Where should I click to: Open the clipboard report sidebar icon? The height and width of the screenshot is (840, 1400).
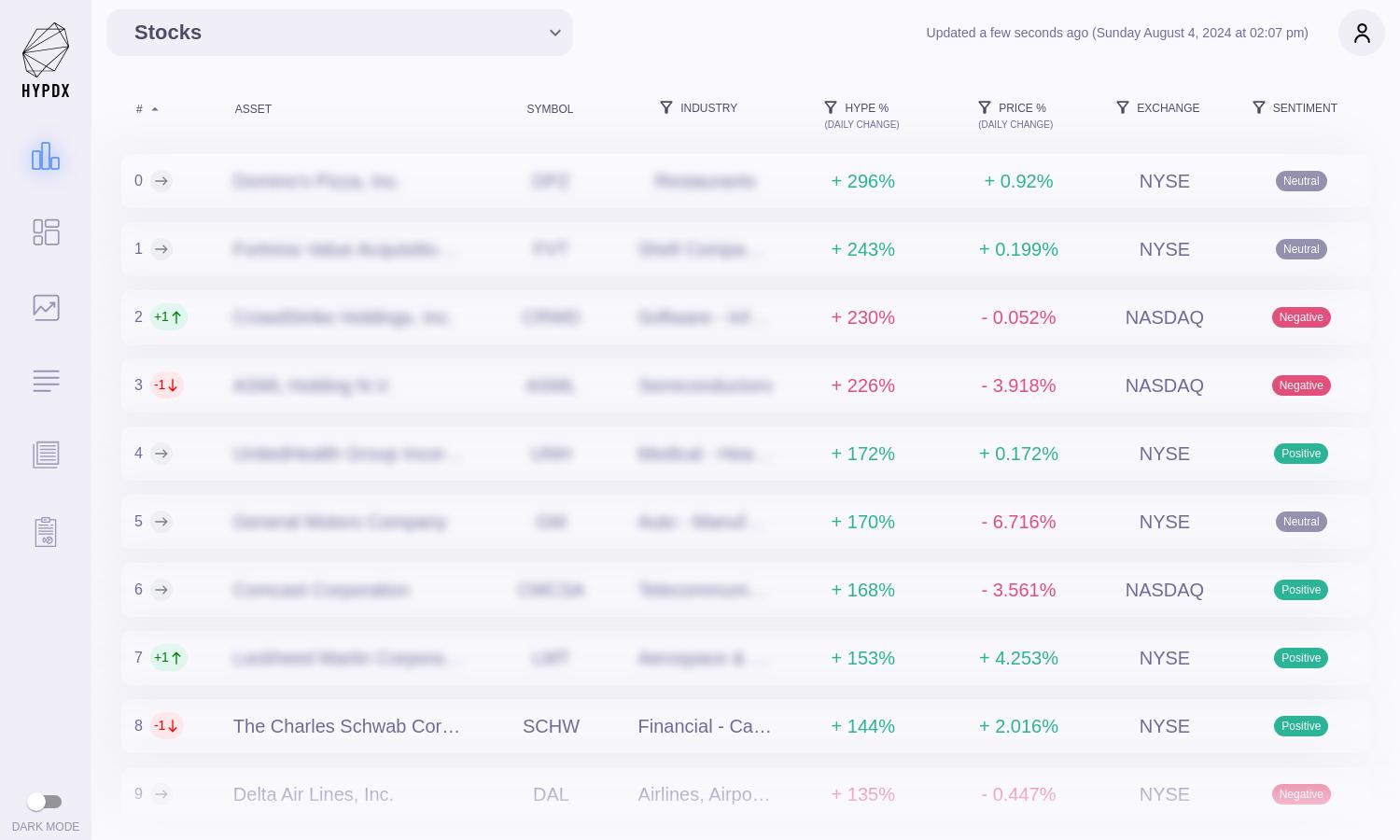46,532
